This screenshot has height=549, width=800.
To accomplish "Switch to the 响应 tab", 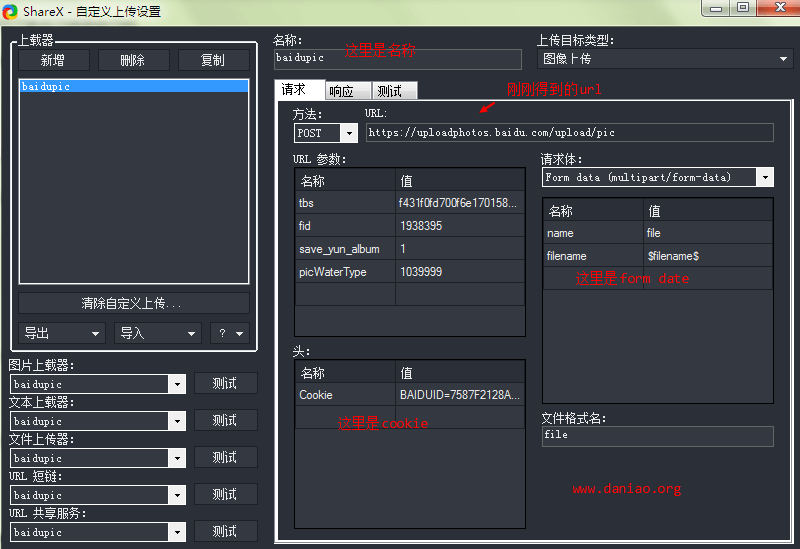I will point(348,91).
